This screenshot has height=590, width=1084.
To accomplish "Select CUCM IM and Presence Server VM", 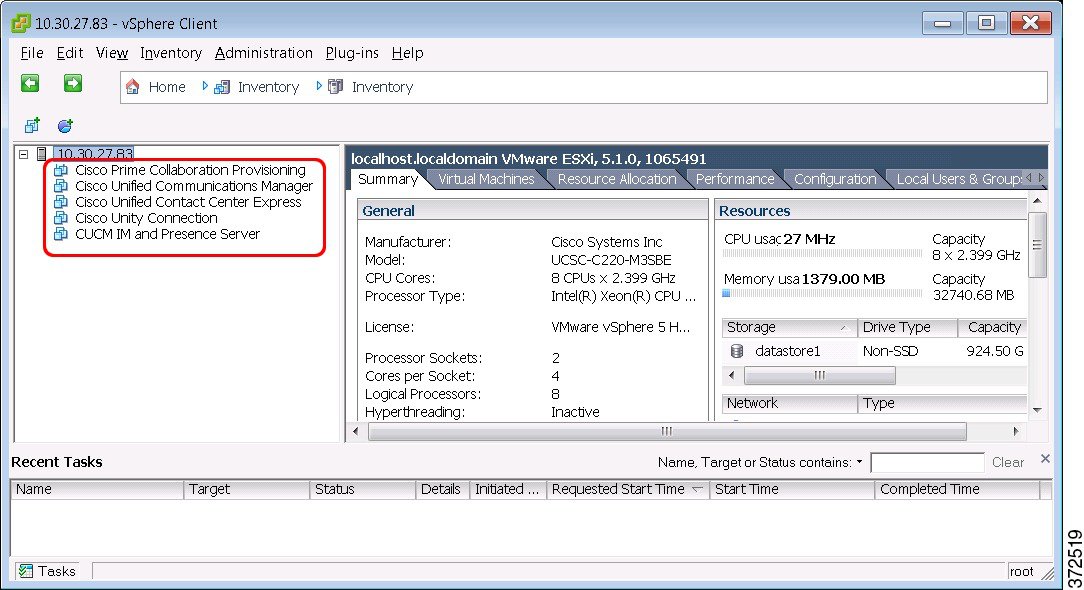I will coord(167,234).
